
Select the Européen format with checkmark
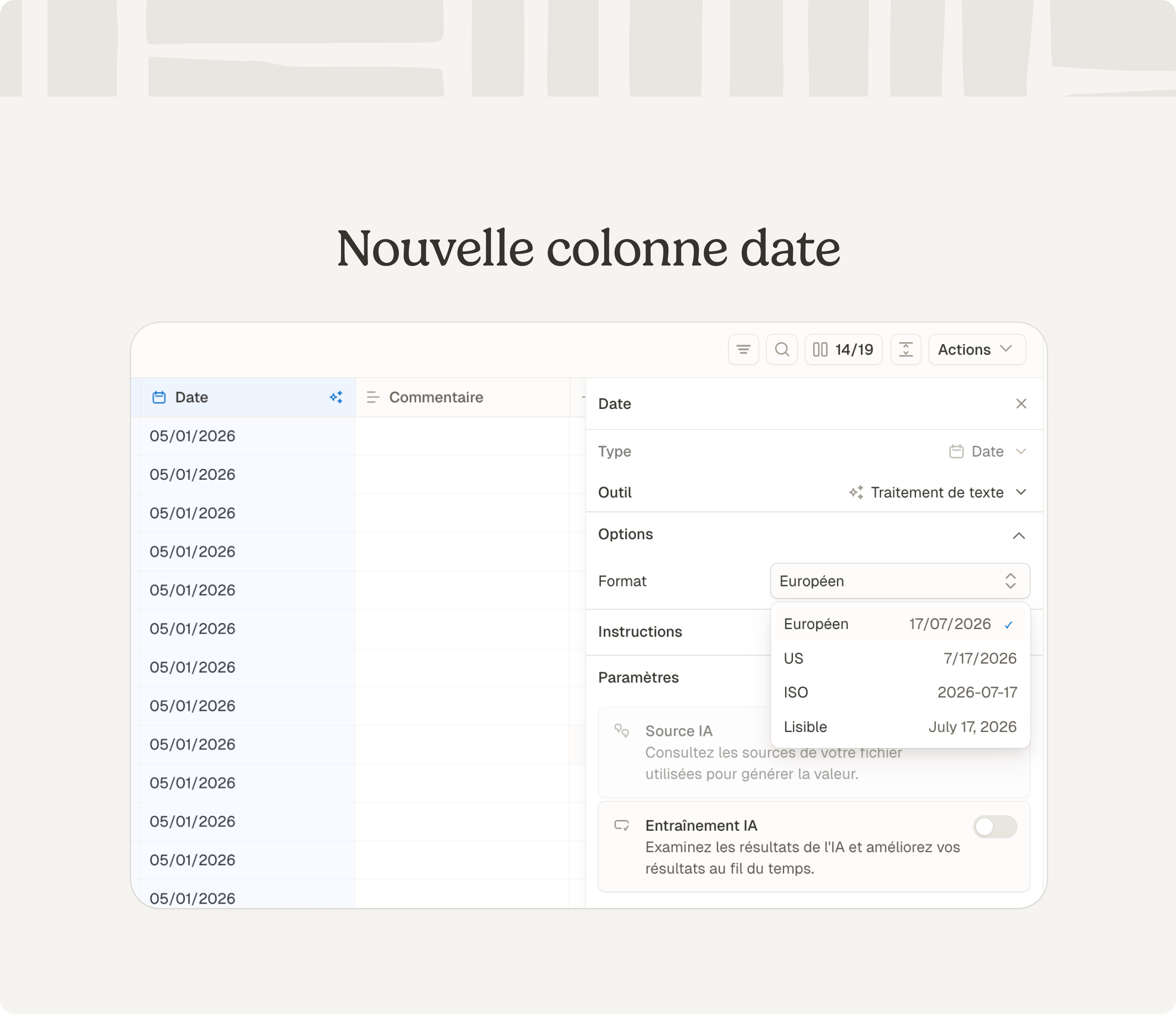900,624
